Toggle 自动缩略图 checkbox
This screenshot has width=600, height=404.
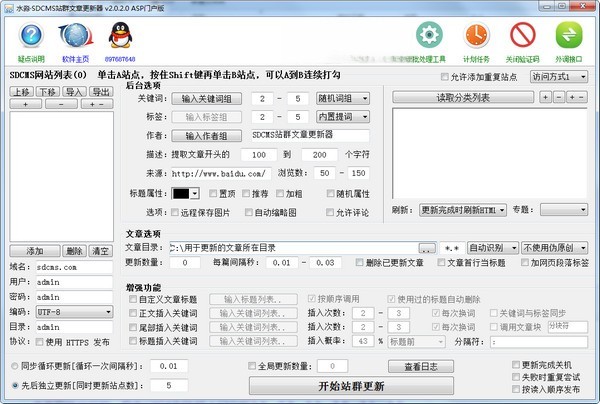(x=249, y=212)
